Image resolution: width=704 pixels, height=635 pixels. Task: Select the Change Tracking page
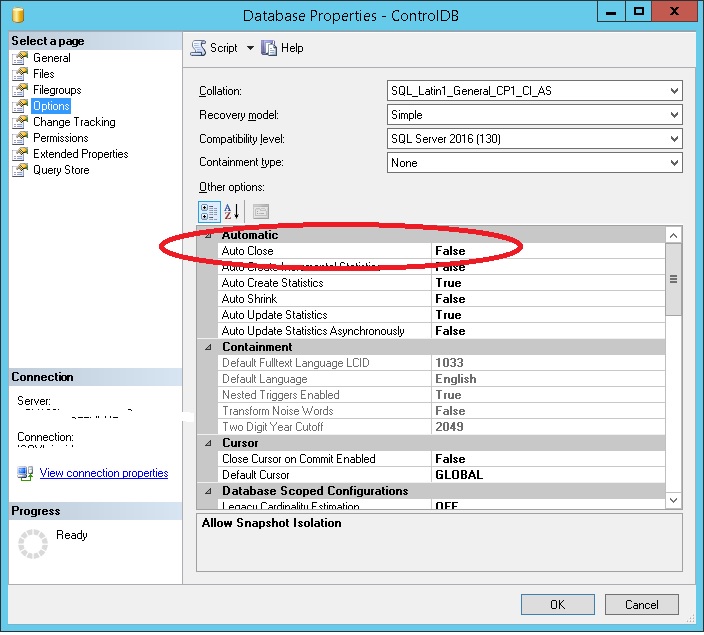pyautogui.click(x=73, y=122)
